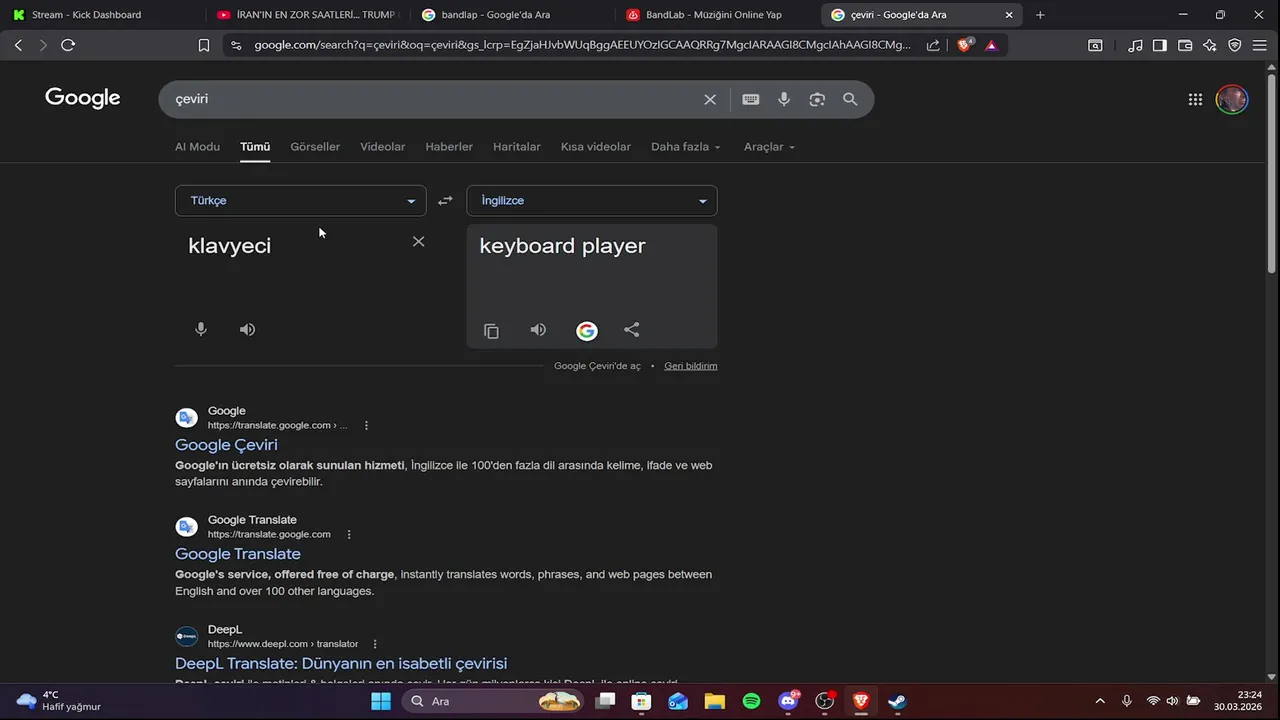Image resolution: width=1280 pixels, height=720 pixels.
Task: Go to the Google homepage logo
Action: point(83,98)
